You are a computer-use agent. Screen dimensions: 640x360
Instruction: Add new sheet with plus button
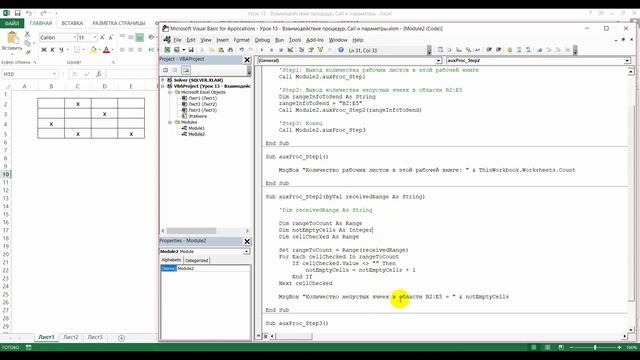(x=121, y=338)
